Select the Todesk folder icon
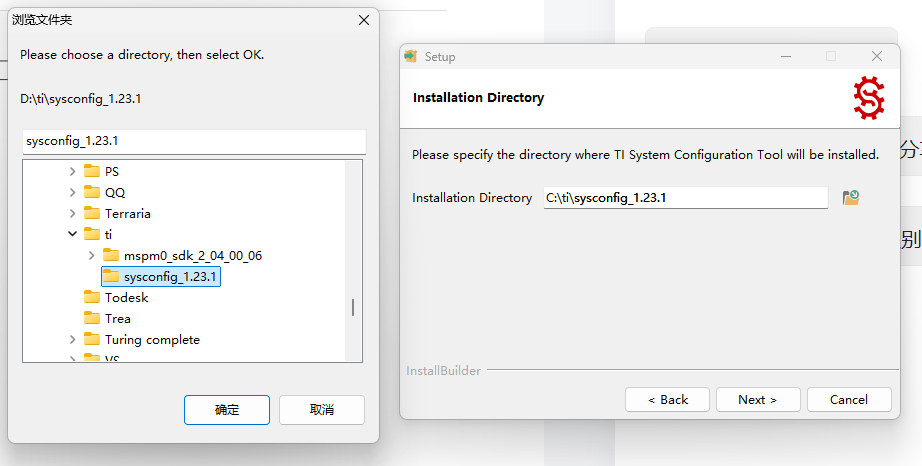Image resolution: width=922 pixels, height=466 pixels. coord(92,297)
